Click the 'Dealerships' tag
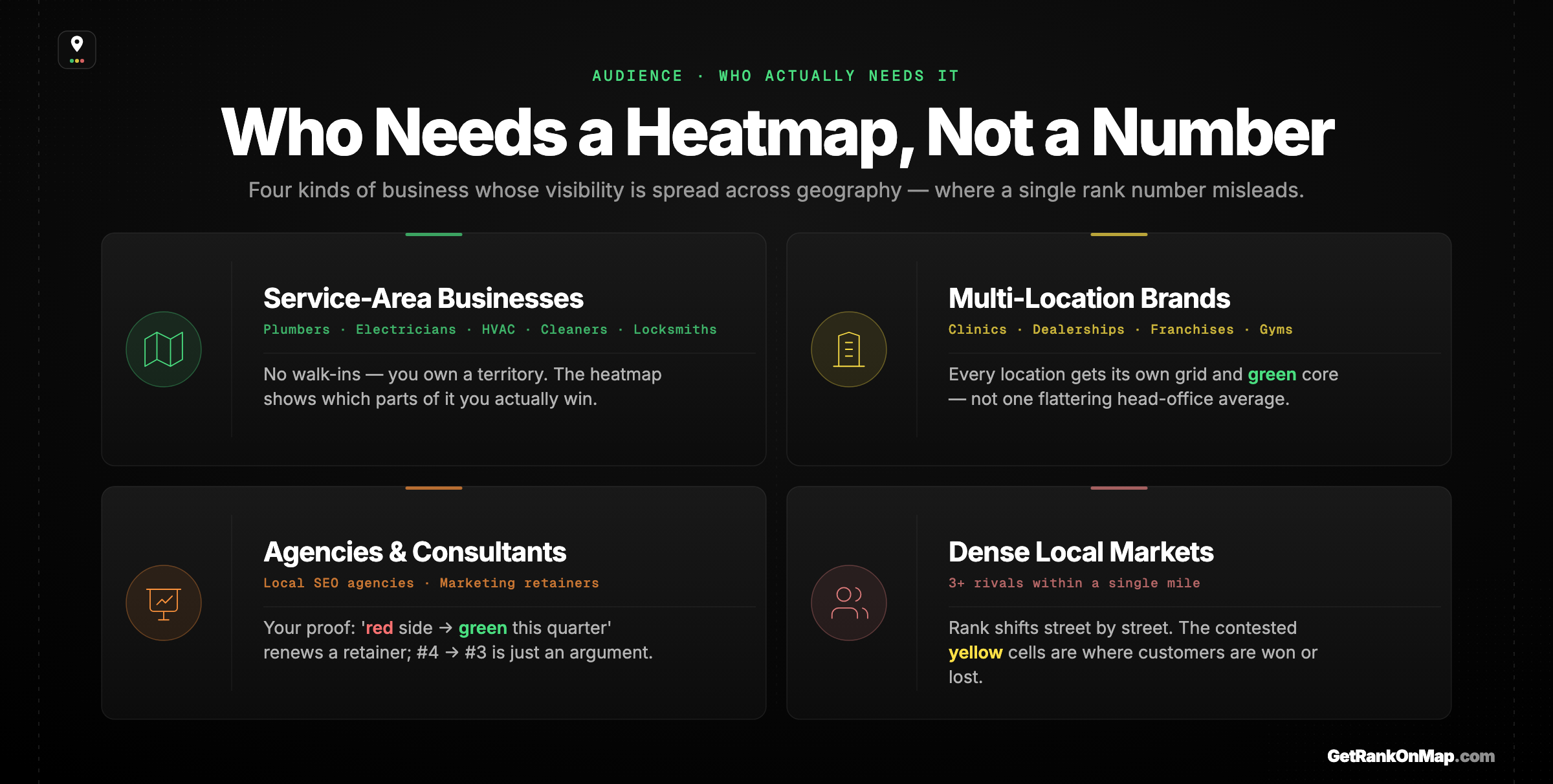This screenshot has width=1553, height=784. [x=1078, y=329]
